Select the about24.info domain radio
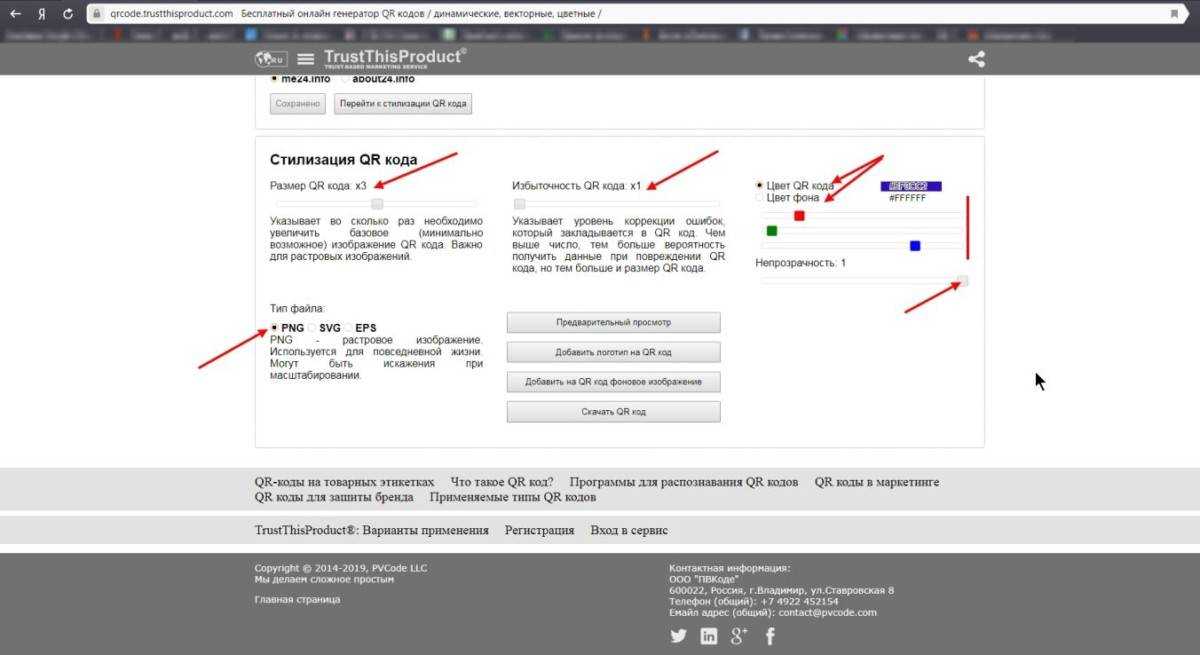Screen dimensions: 1200x655 point(345,79)
